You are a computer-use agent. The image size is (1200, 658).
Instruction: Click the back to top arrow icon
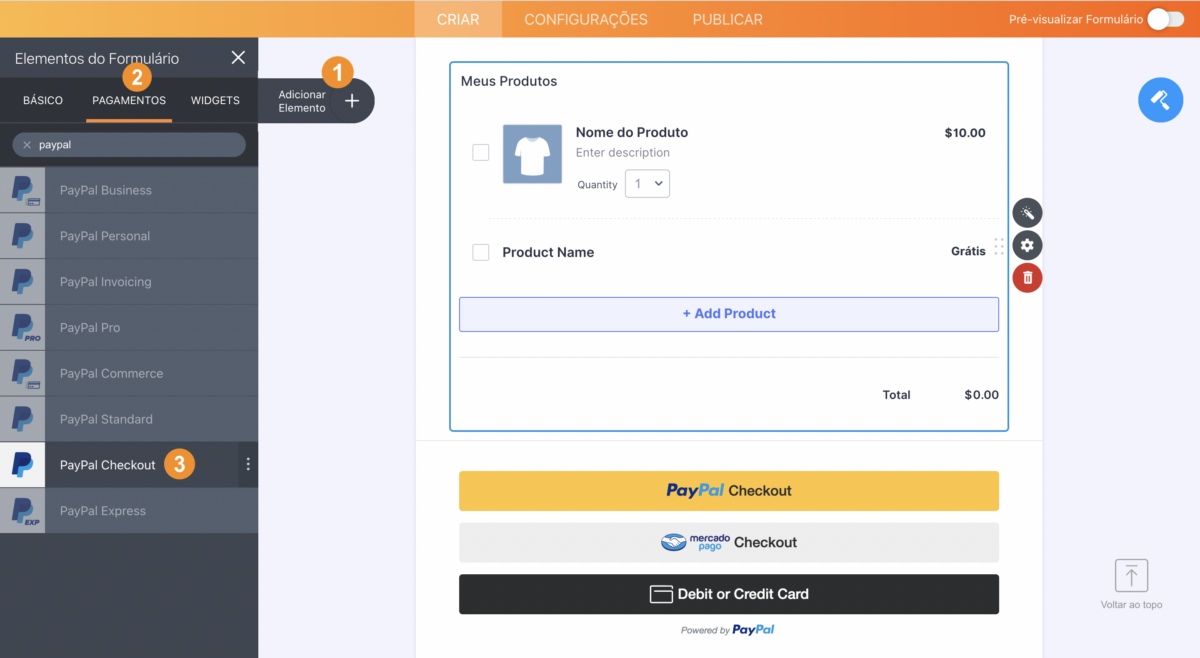point(1131,576)
